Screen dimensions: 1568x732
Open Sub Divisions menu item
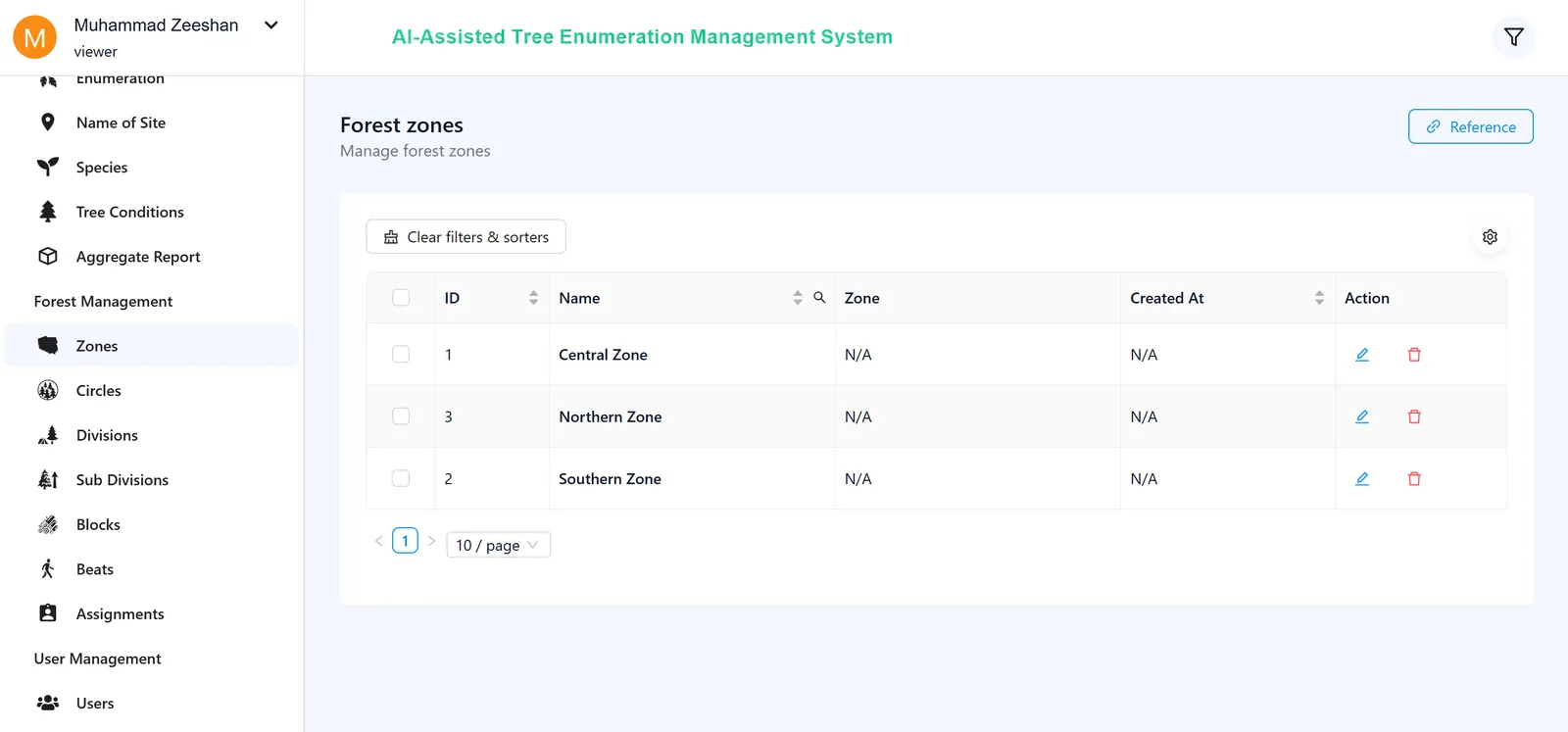152,480
